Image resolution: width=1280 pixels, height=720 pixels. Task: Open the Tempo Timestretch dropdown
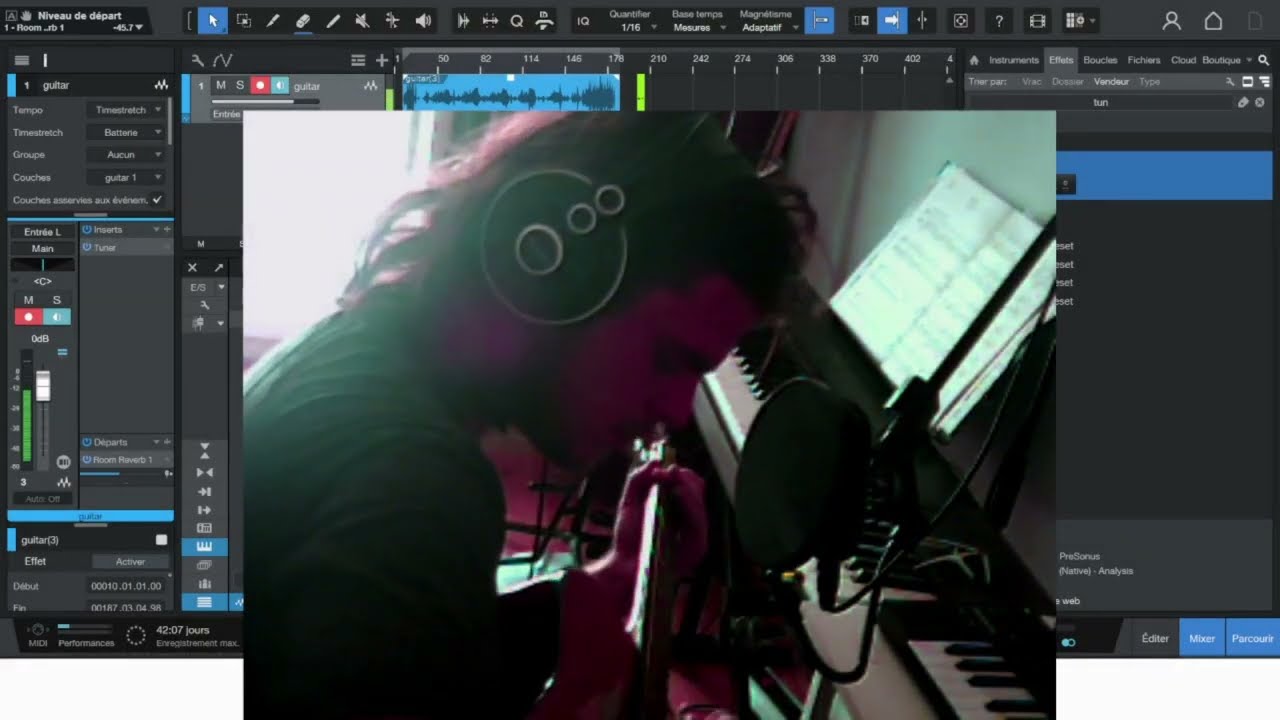click(x=126, y=110)
